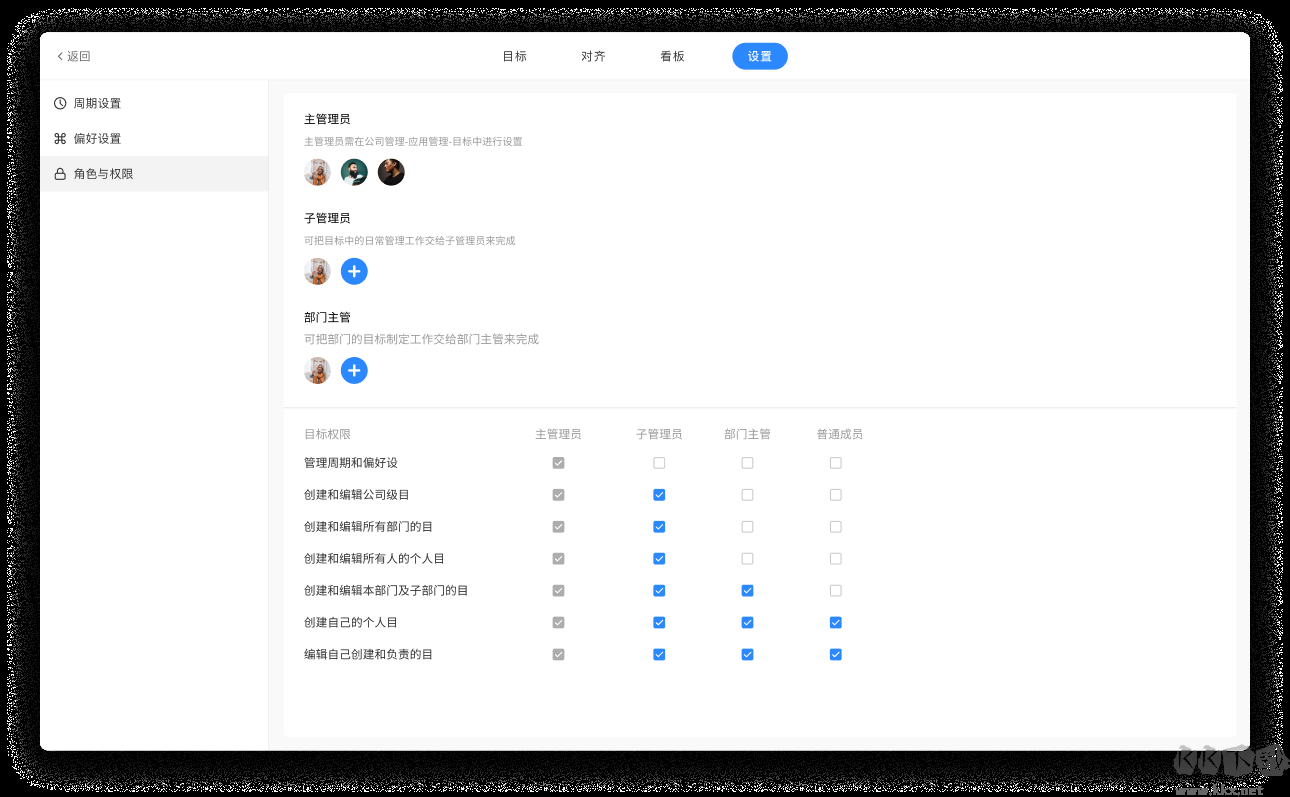Toggle 创建和编辑所有人的个人目 for 主管理员
The height and width of the screenshot is (797, 1290).
pos(559,559)
